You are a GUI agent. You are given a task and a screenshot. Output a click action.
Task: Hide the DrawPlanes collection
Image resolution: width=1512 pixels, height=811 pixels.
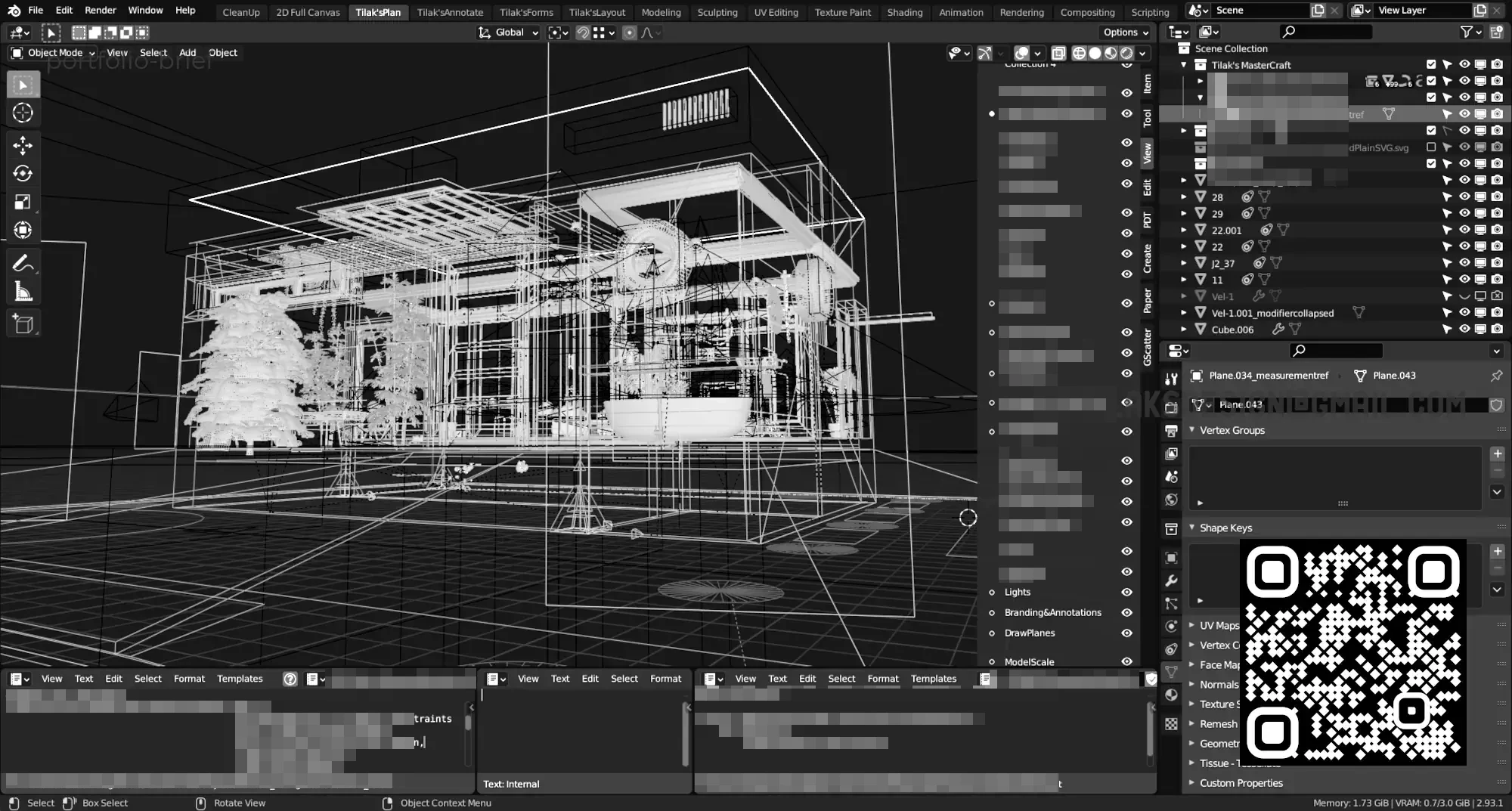tap(1126, 633)
